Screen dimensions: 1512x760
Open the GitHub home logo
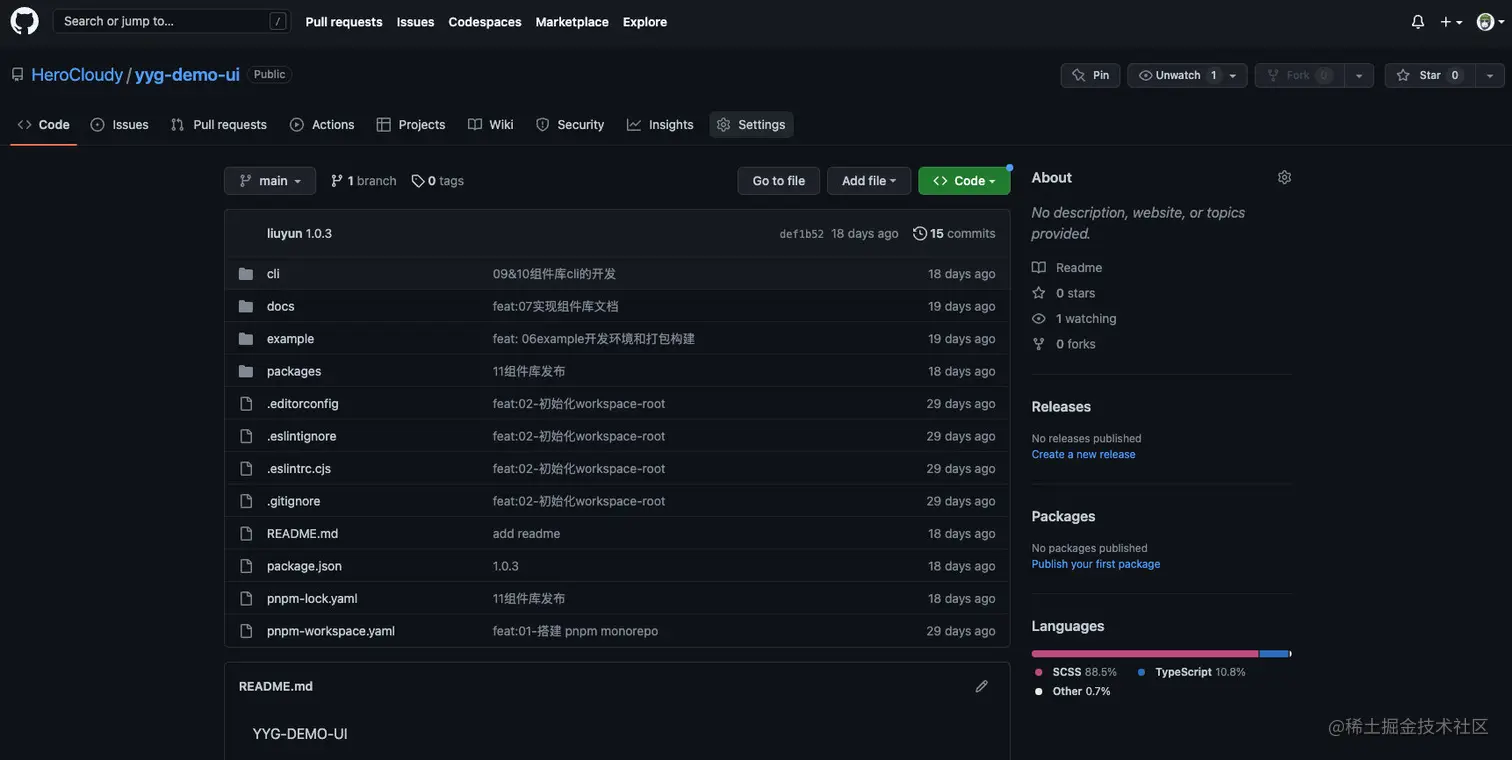[x=24, y=21]
